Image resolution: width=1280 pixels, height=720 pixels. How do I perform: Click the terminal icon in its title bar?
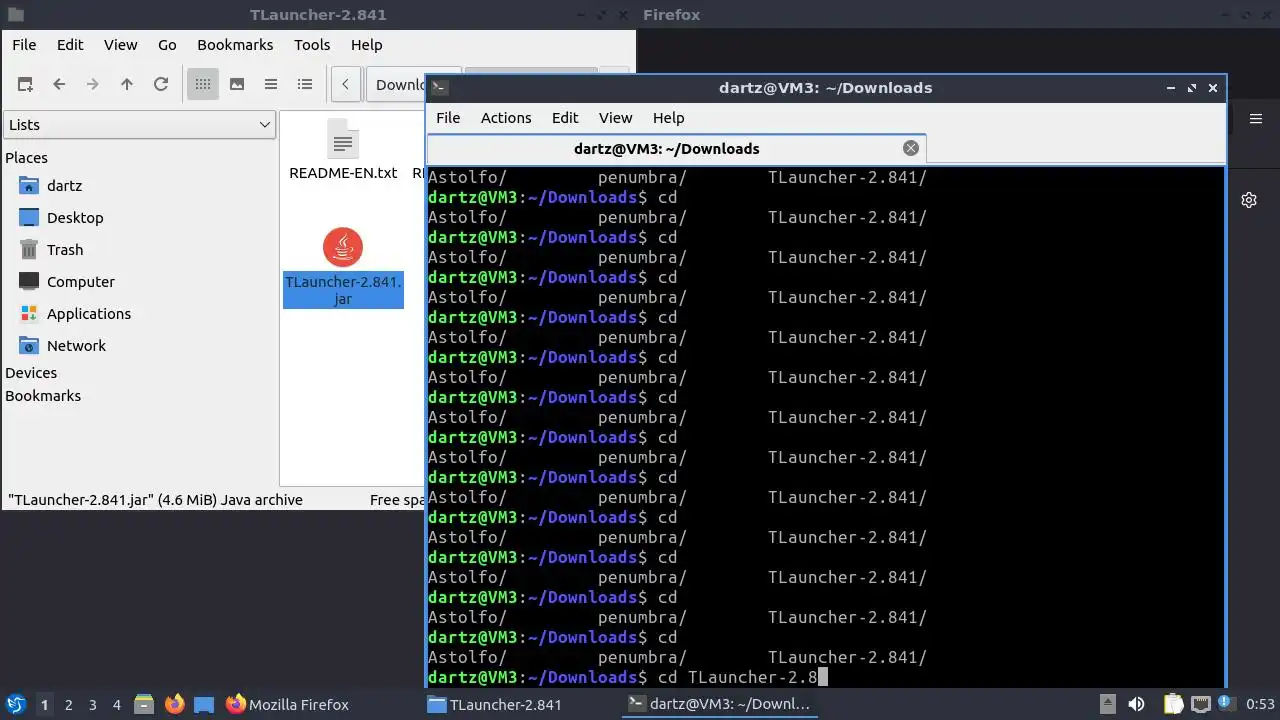[x=439, y=88]
